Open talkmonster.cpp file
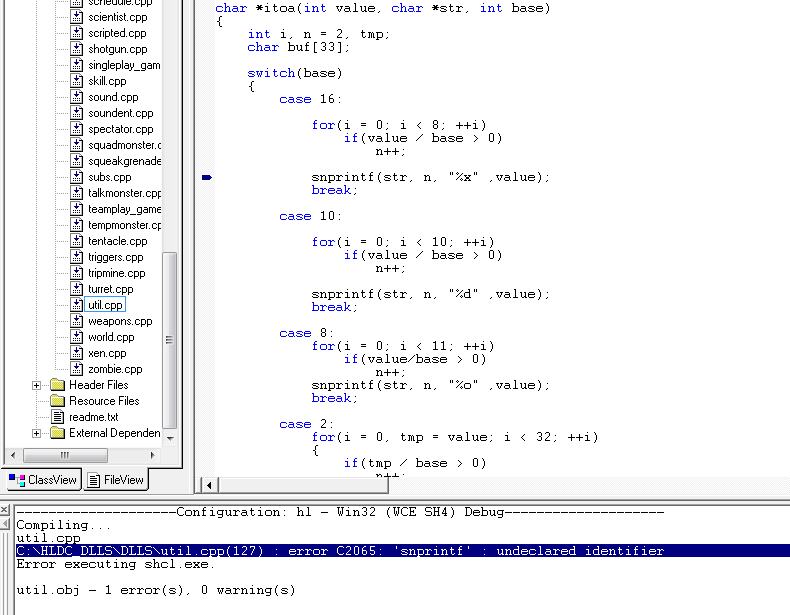The height and width of the screenshot is (615, 790). (x=124, y=193)
